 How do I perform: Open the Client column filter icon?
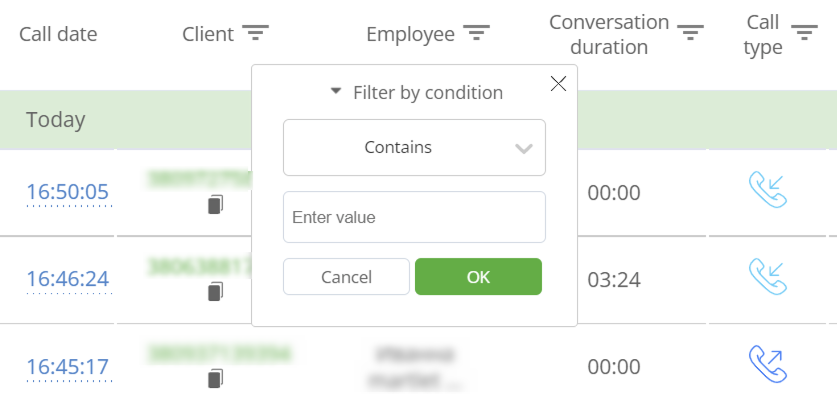(256, 33)
